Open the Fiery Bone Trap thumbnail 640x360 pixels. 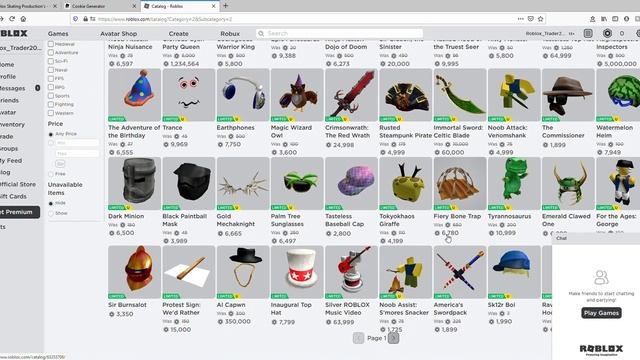460,184
